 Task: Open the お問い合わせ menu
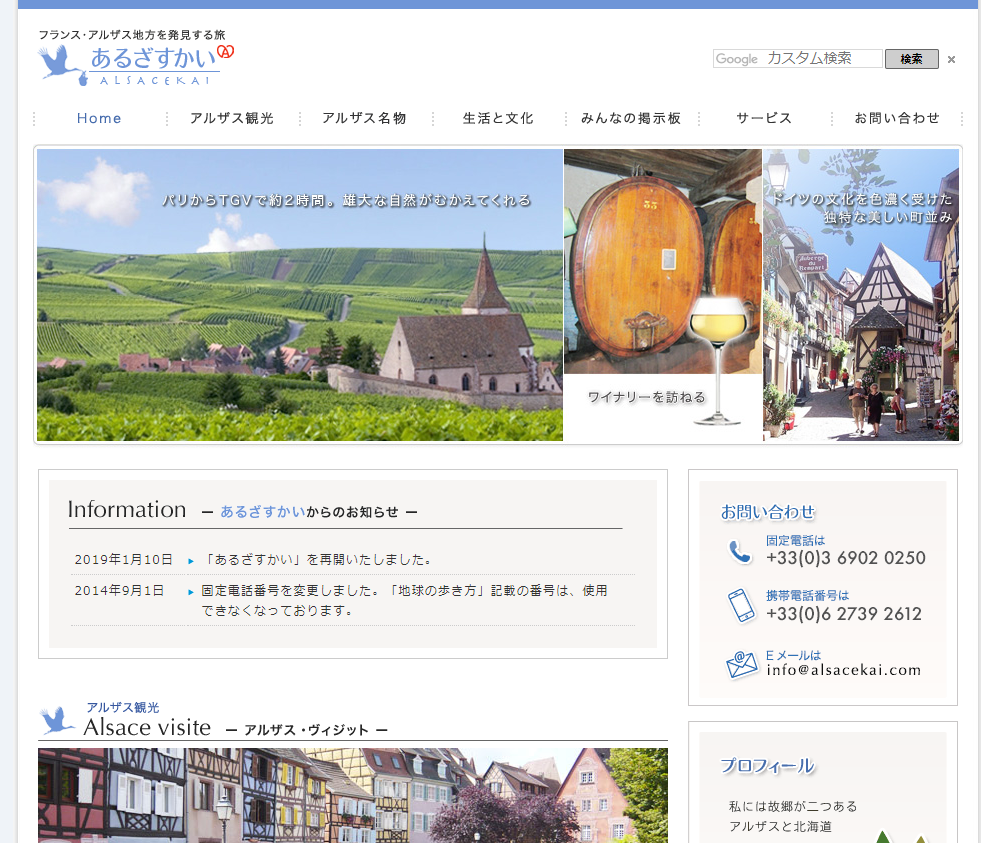tap(897, 118)
